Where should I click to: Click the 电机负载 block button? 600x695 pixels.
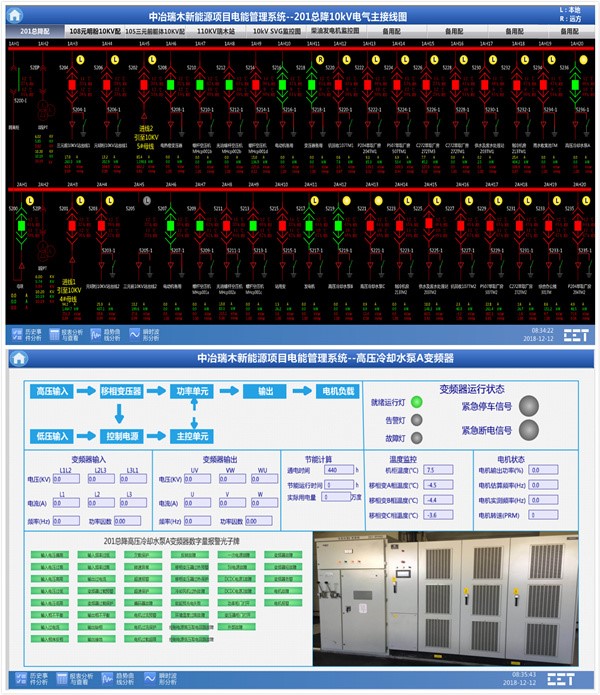pyautogui.click(x=336, y=391)
